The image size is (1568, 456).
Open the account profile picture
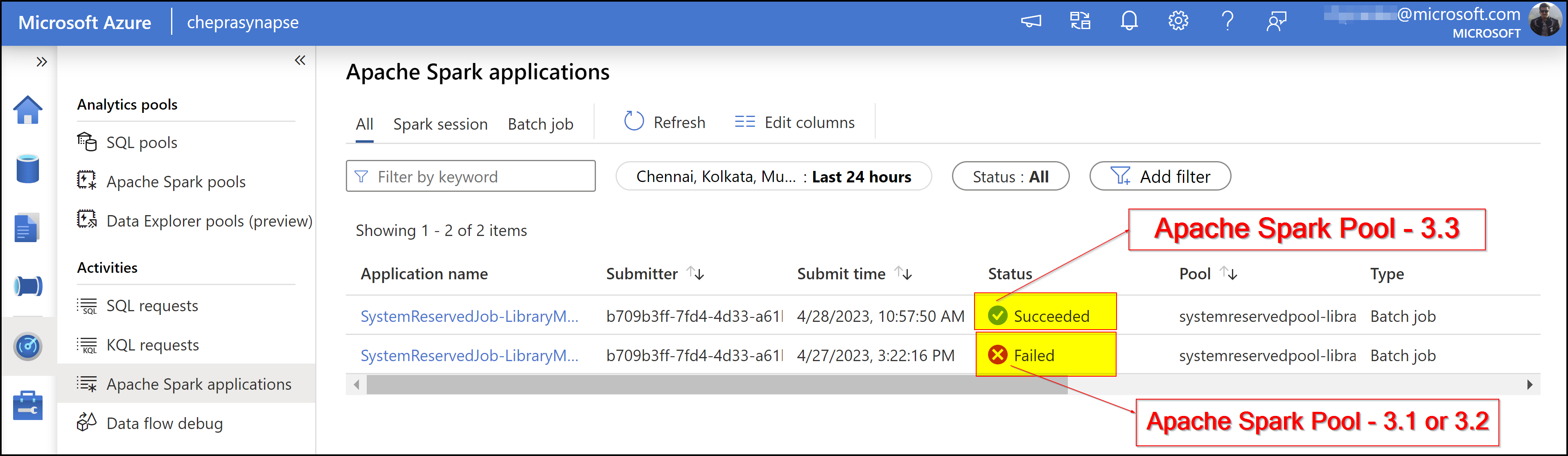click(1545, 20)
